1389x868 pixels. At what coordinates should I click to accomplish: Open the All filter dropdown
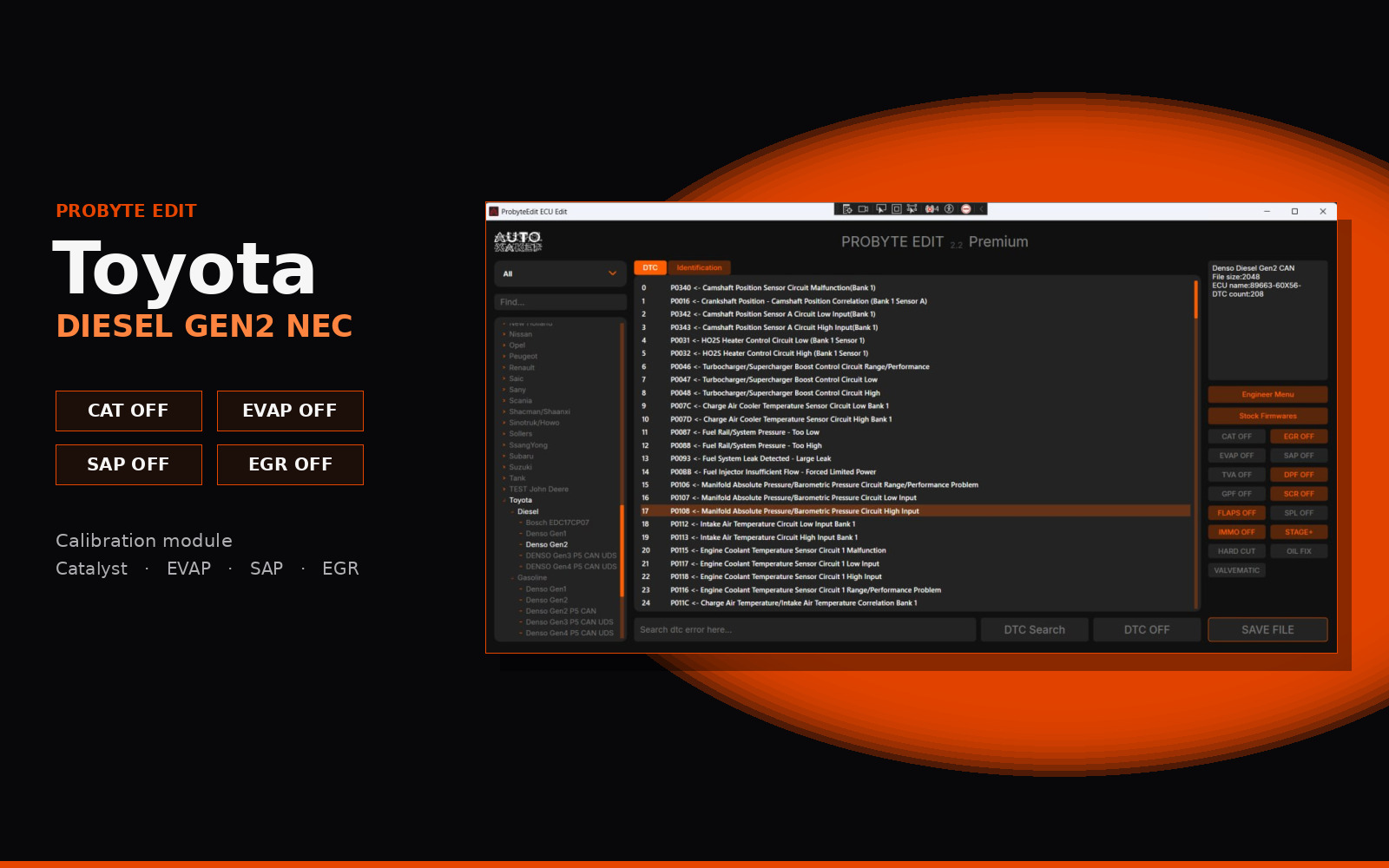point(560,273)
